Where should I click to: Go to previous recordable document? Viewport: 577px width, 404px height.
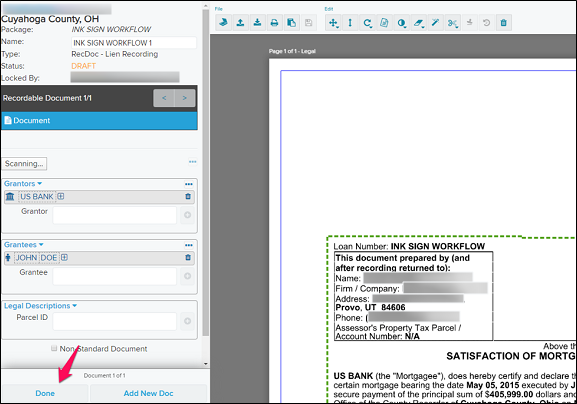click(x=164, y=98)
